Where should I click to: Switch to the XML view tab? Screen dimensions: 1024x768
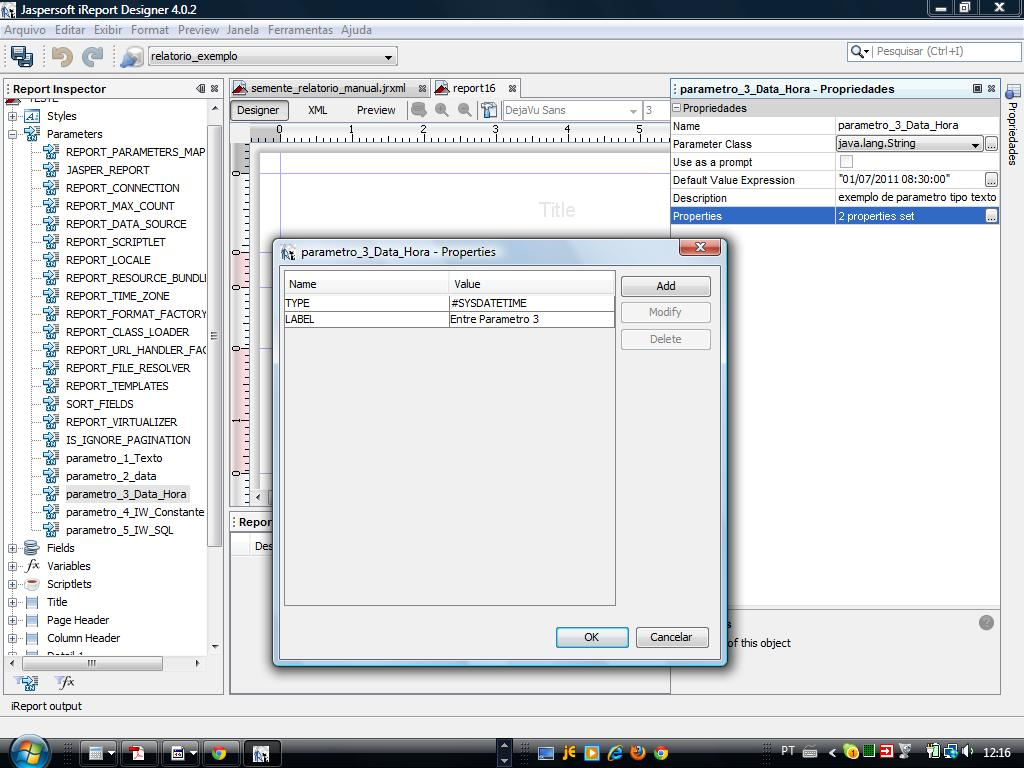click(x=317, y=110)
